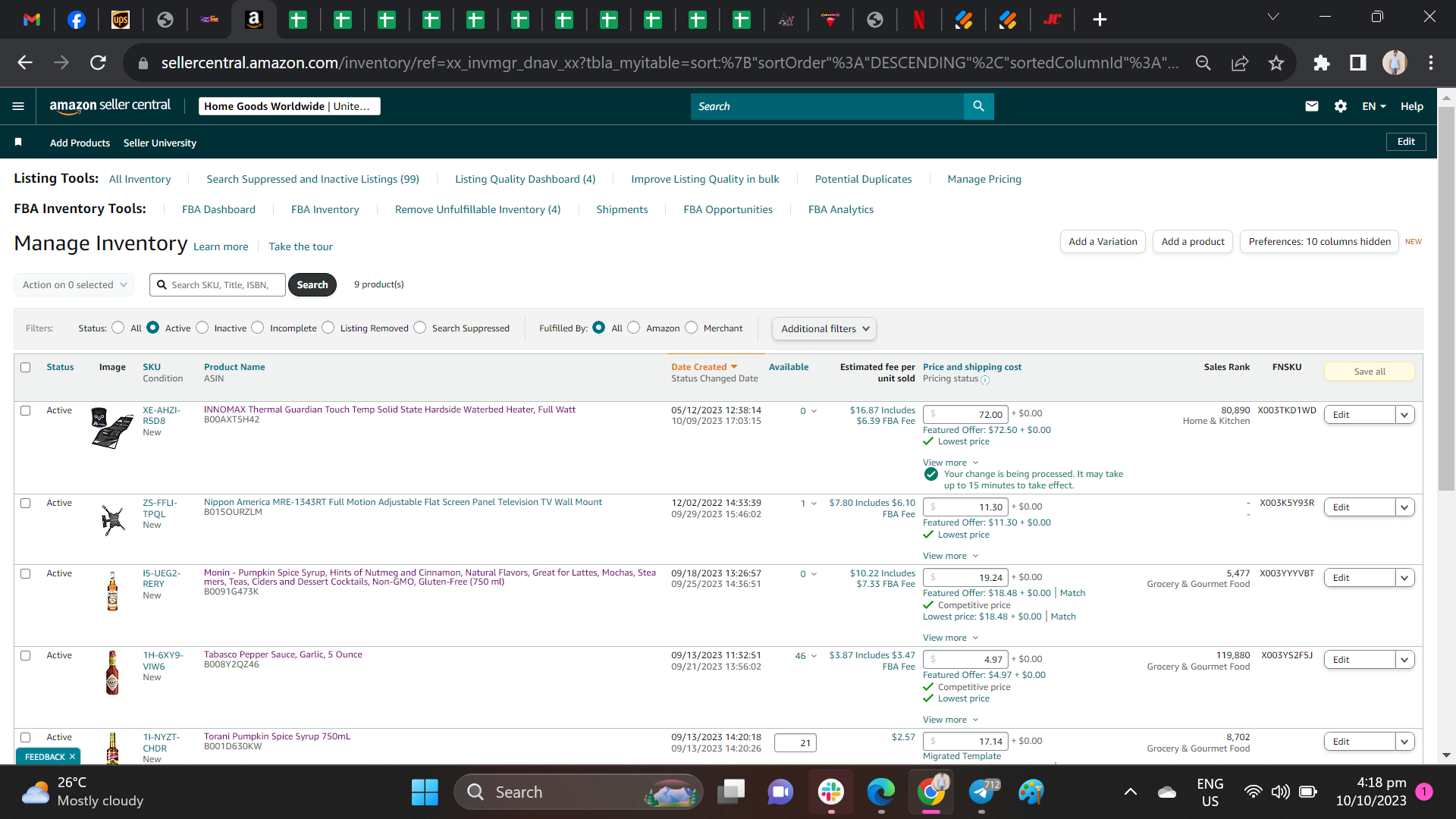Go to Shipments in FBA tools
This screenshot has height=819, width=1456.
point(622,210)
